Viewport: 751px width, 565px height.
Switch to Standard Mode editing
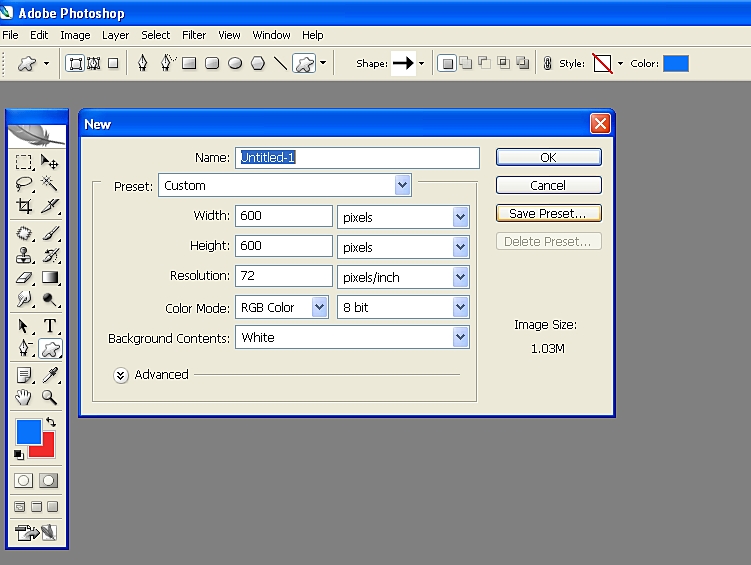[23, 480]
